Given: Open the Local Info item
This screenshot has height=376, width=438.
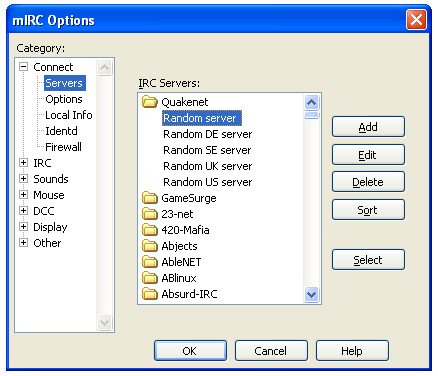Looking at the screenshot, I should point(69,115).
